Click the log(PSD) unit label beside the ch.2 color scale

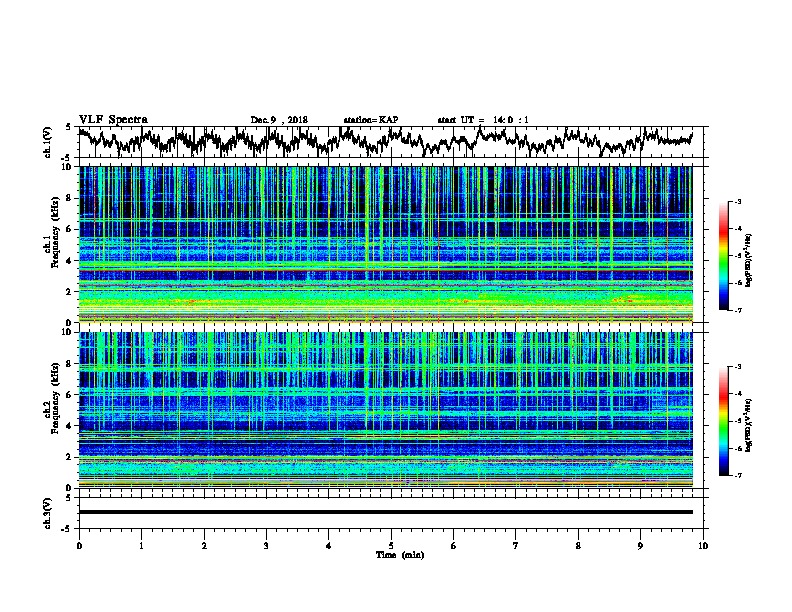pyautogui.click(x=749, y=425)
